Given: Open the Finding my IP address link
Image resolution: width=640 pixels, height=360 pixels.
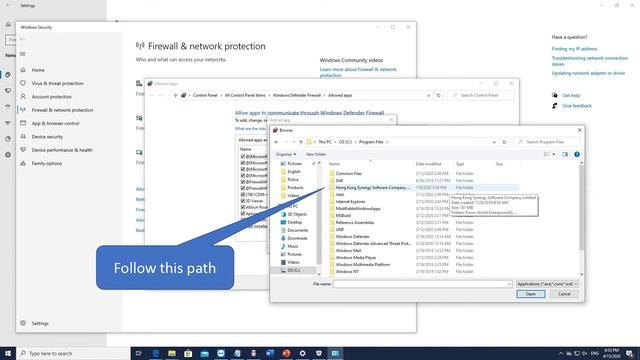Looking at the screenshot, I should tap(574, 49).
